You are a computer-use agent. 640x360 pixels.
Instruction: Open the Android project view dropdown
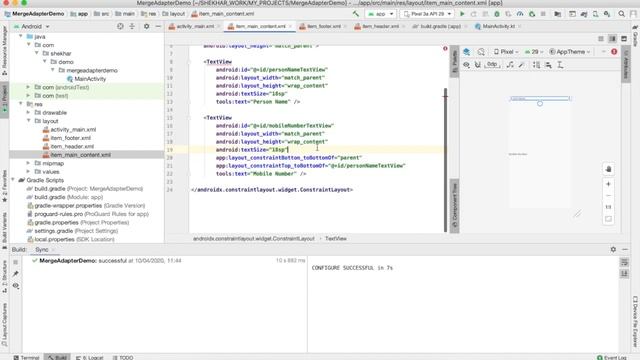pos(31,26)
